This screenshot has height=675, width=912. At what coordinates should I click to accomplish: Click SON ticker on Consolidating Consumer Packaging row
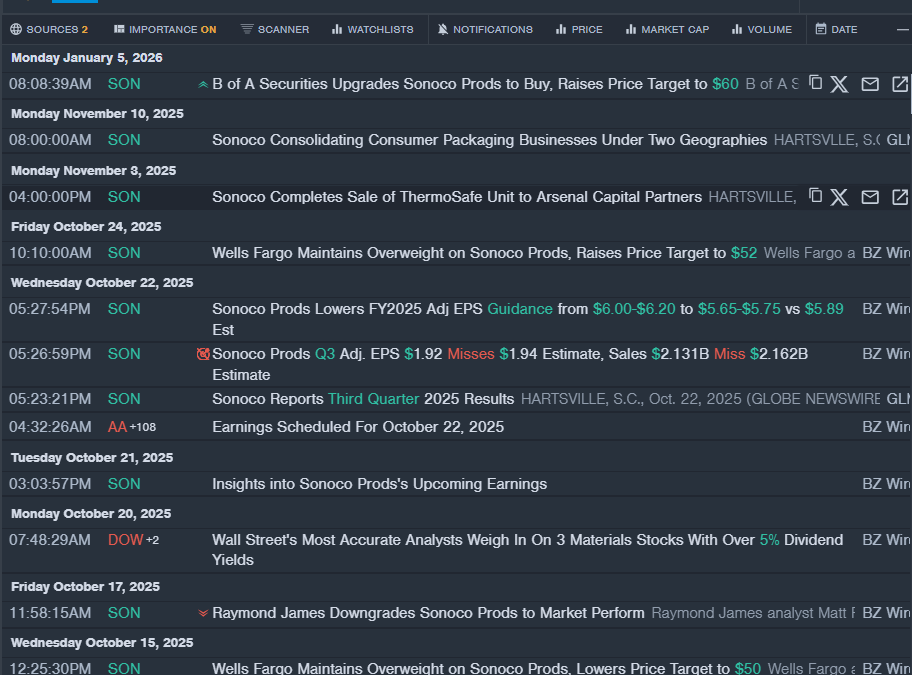[x=124, y=140]
